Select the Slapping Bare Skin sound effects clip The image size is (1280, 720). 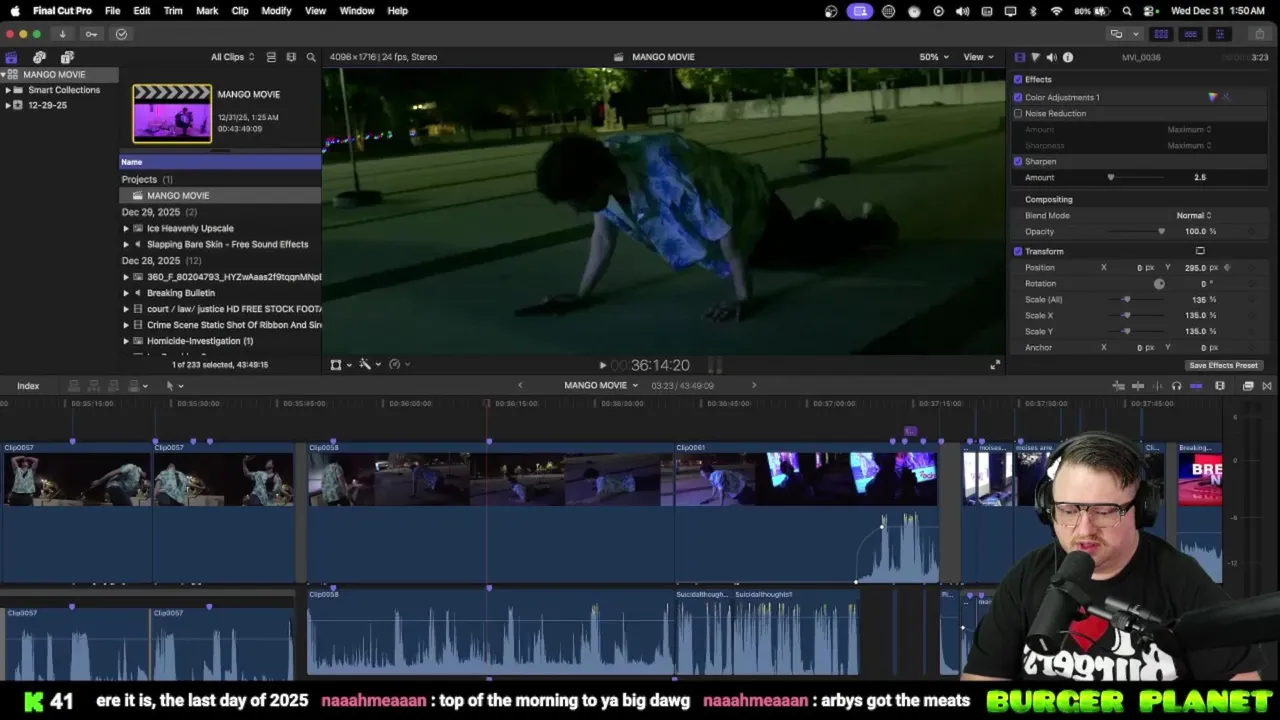pos(227,245)
